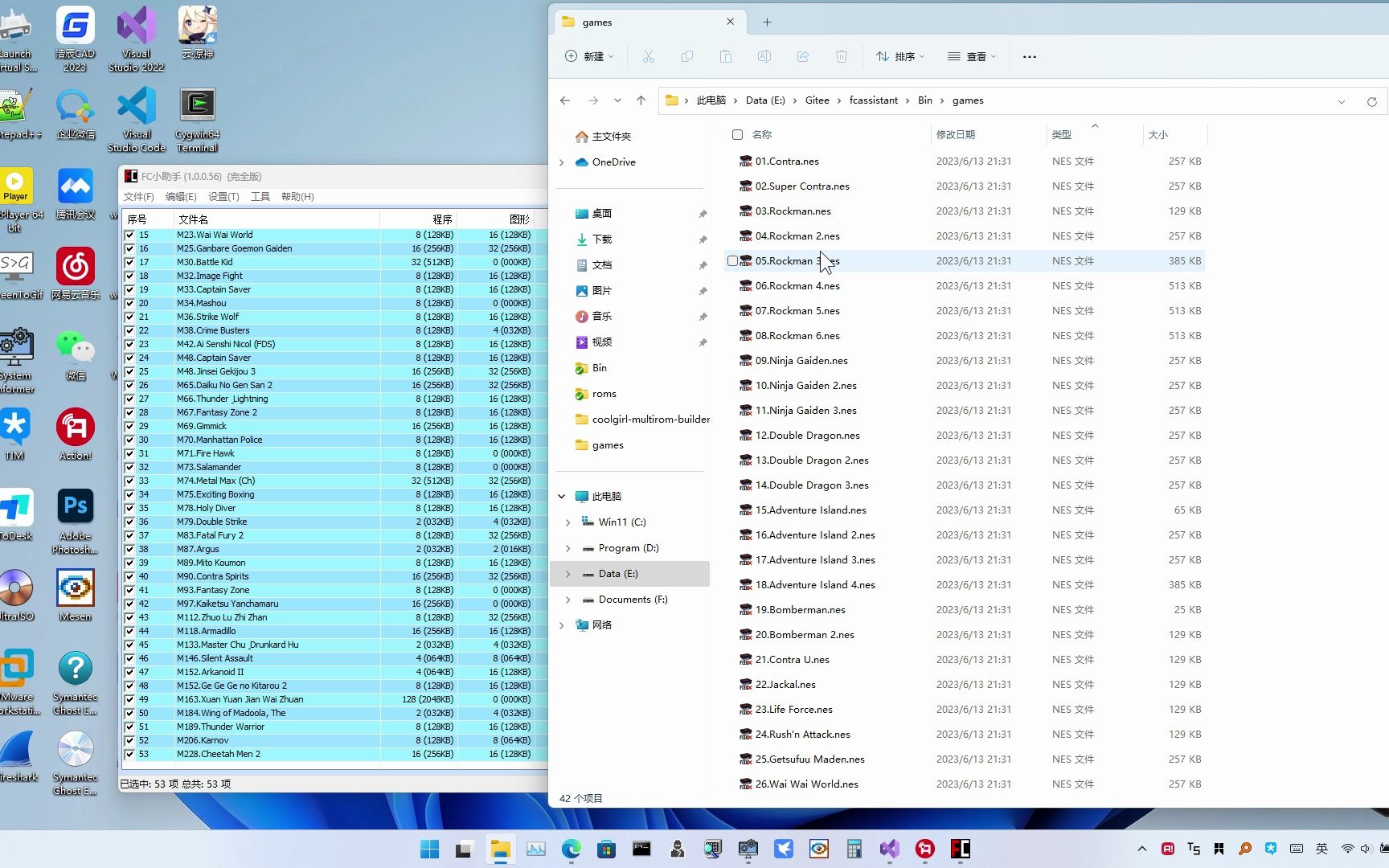Viewport: 1389px width, 868px height.
Task: Uncheck row 33 M74.Metal Max (Ch)
Action: coord(129,481)
